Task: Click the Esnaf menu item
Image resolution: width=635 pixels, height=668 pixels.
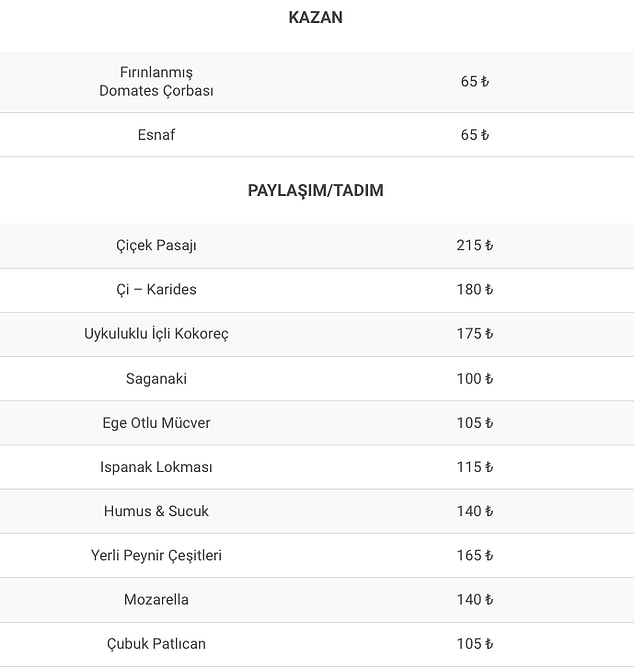Action: [156, 134]
